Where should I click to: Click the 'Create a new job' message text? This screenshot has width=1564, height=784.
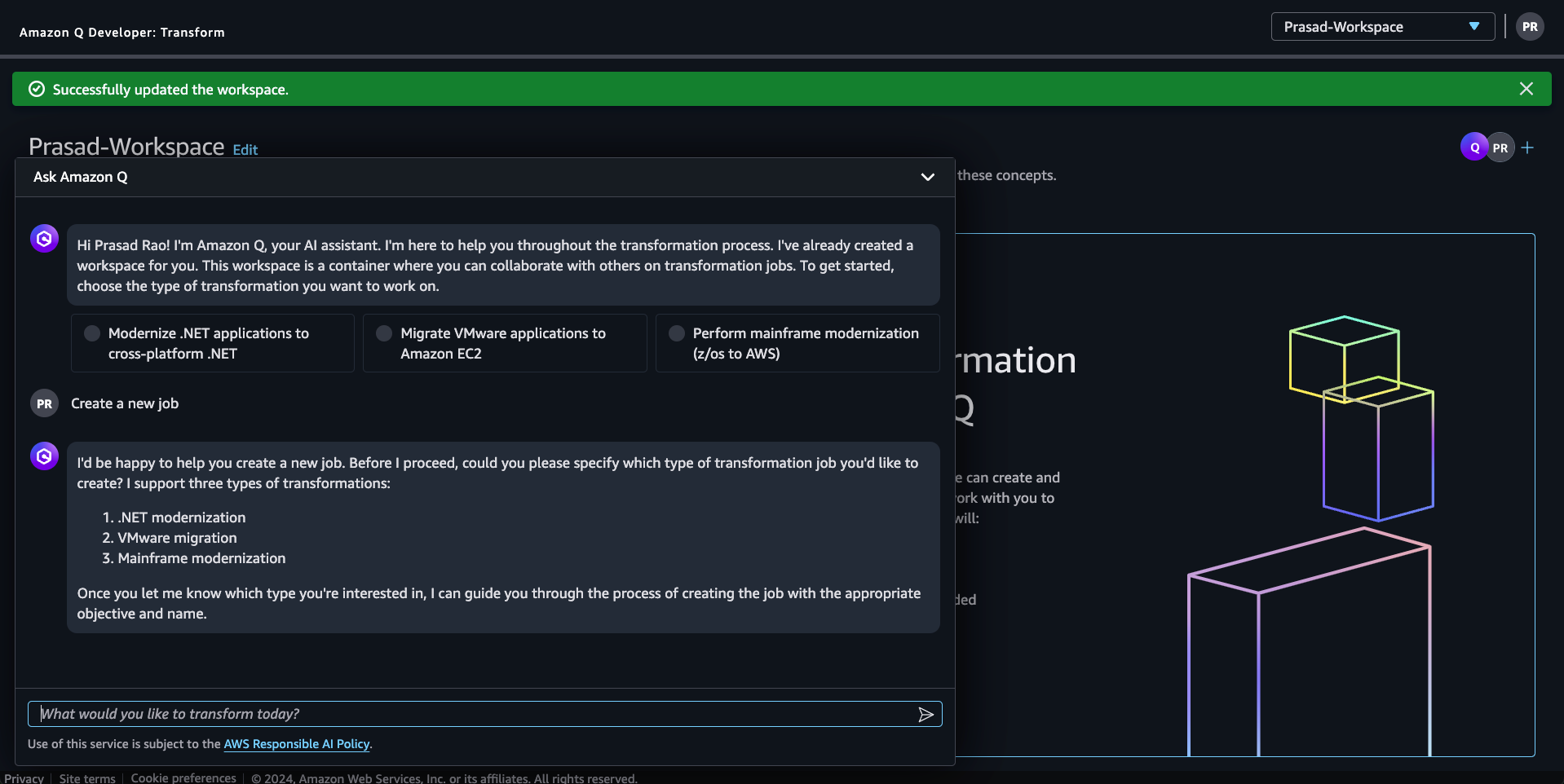125,403
